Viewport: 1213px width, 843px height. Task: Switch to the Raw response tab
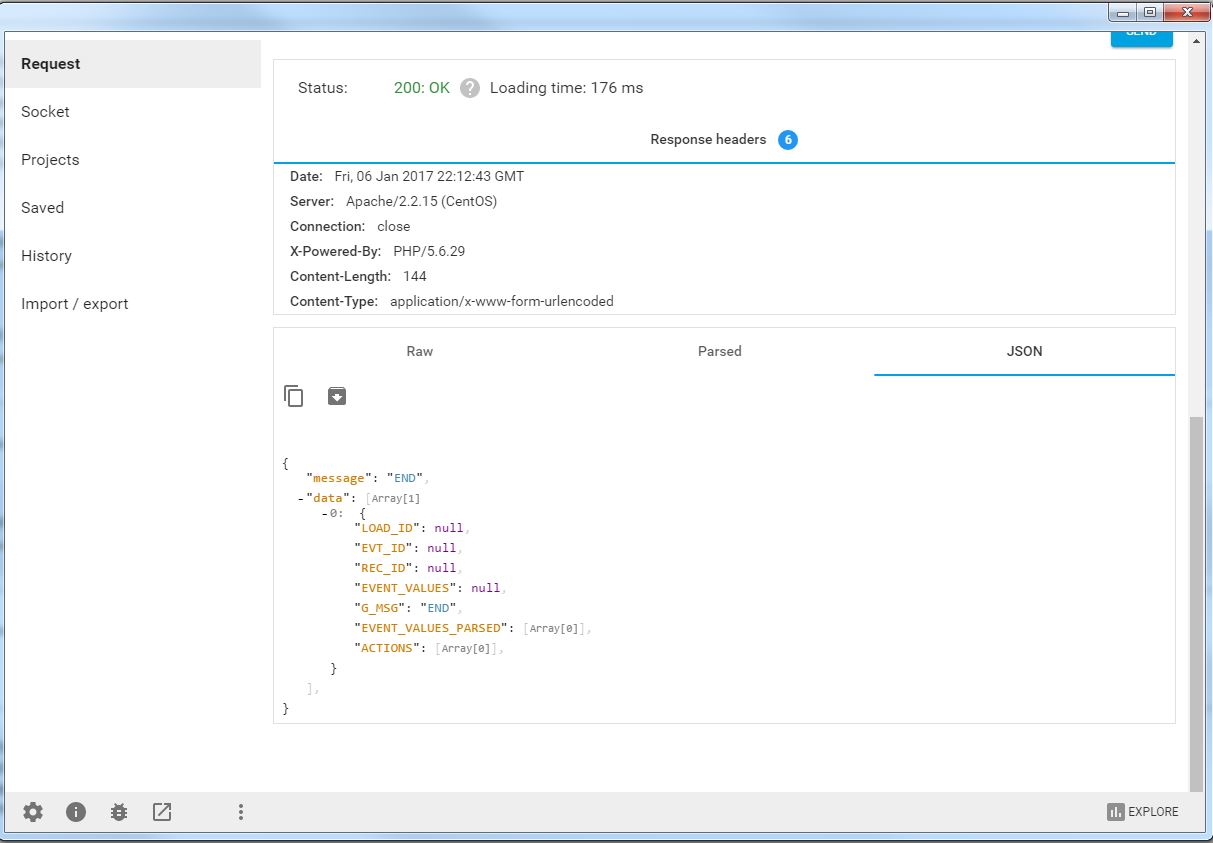click(420, 351)
